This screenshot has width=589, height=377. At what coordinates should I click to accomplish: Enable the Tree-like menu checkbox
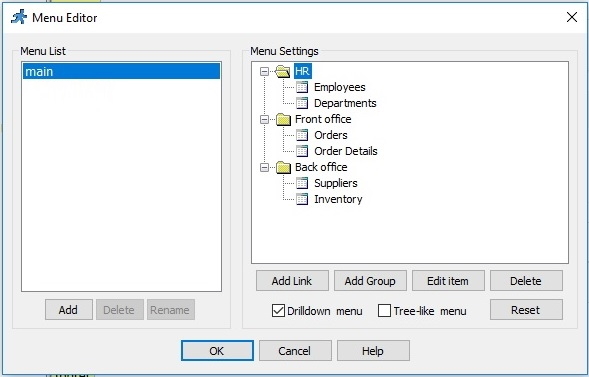pos(384,311)
